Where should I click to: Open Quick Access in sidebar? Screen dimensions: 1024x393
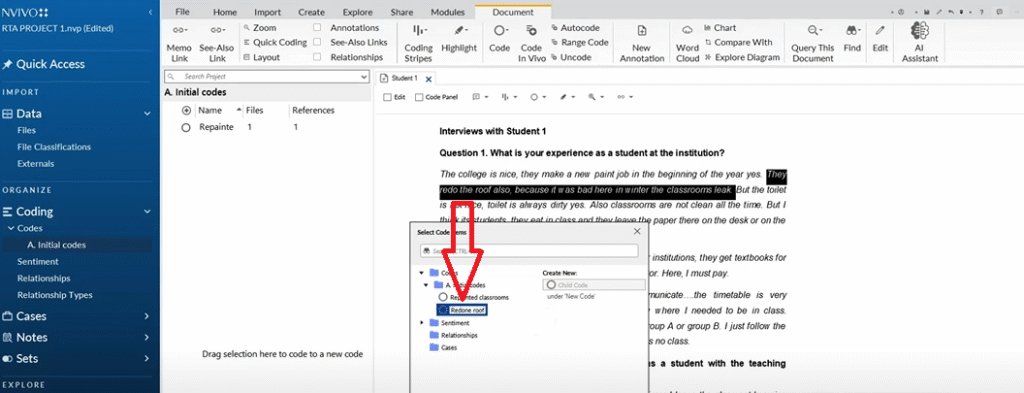coord(44,64)
